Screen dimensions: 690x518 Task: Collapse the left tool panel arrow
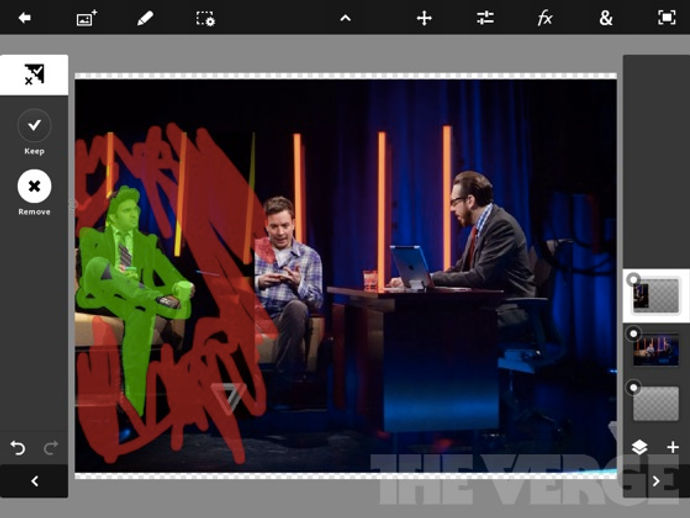34,481
